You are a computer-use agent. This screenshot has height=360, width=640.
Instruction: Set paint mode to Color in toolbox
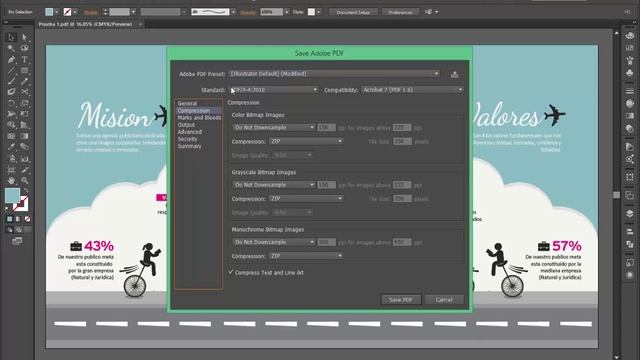point(10,219)
